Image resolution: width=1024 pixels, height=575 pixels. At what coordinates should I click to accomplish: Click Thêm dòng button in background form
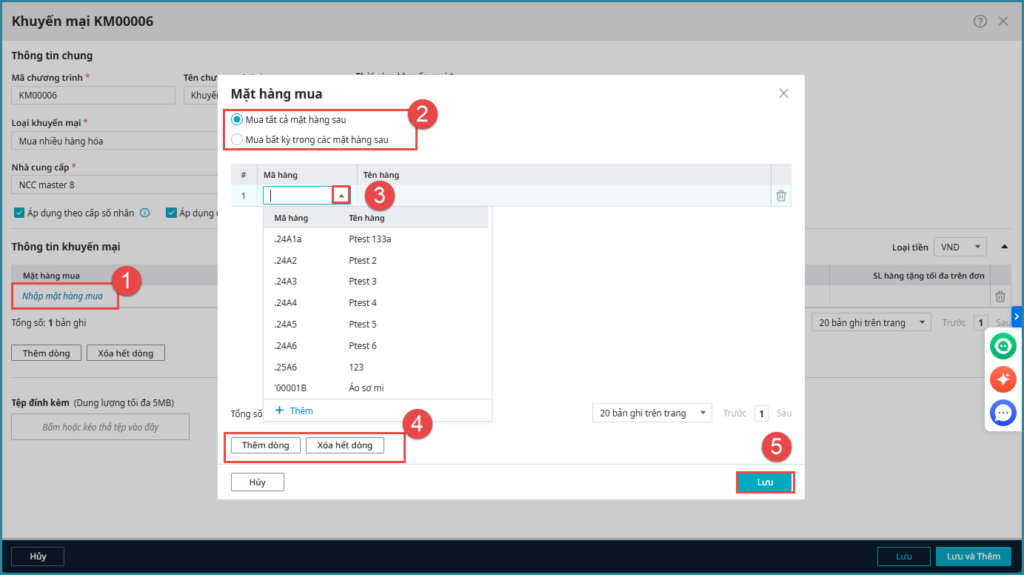coord(46,353)
